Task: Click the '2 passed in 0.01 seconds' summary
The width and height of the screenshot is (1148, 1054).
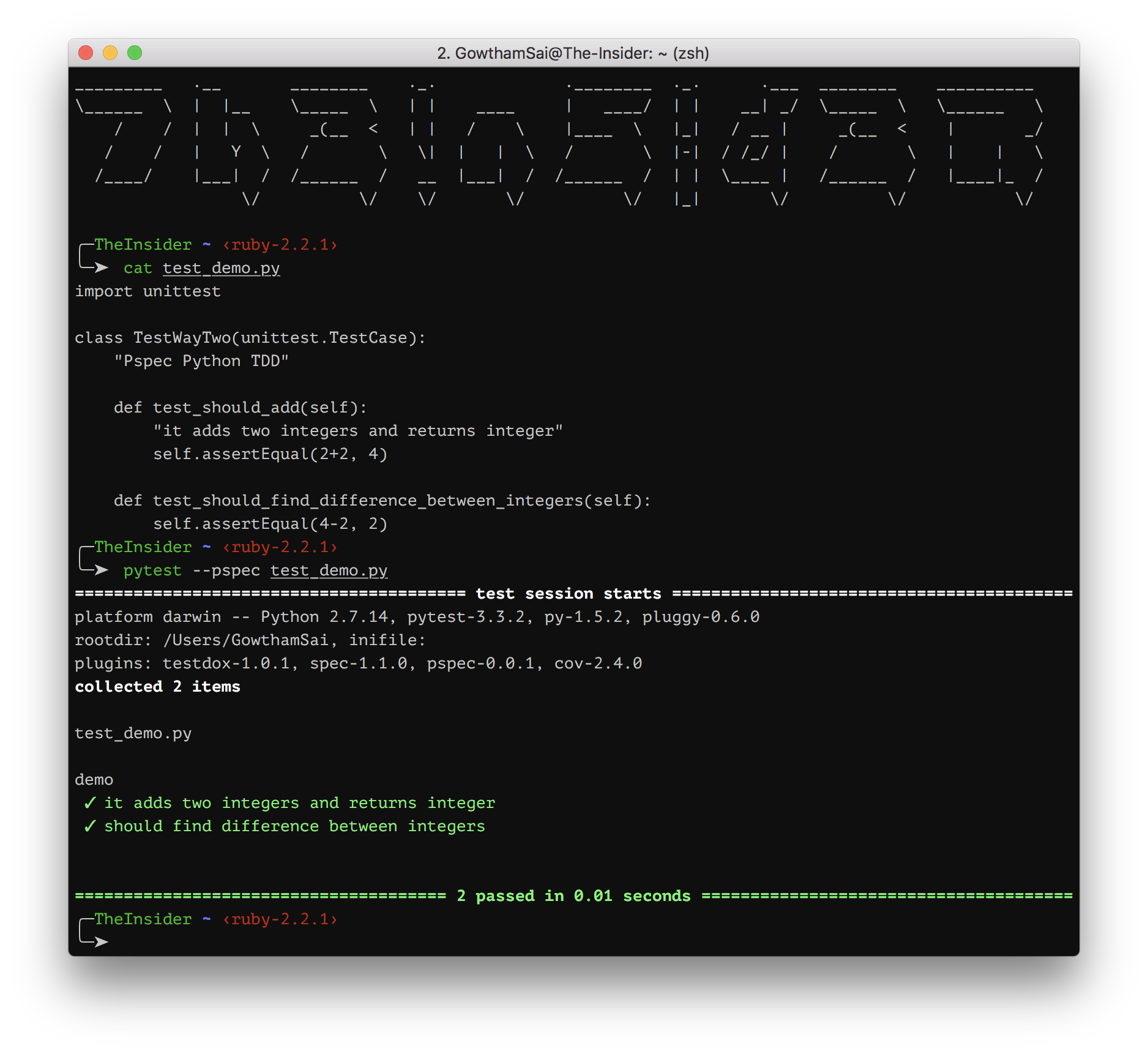Action: pos(573,896)
